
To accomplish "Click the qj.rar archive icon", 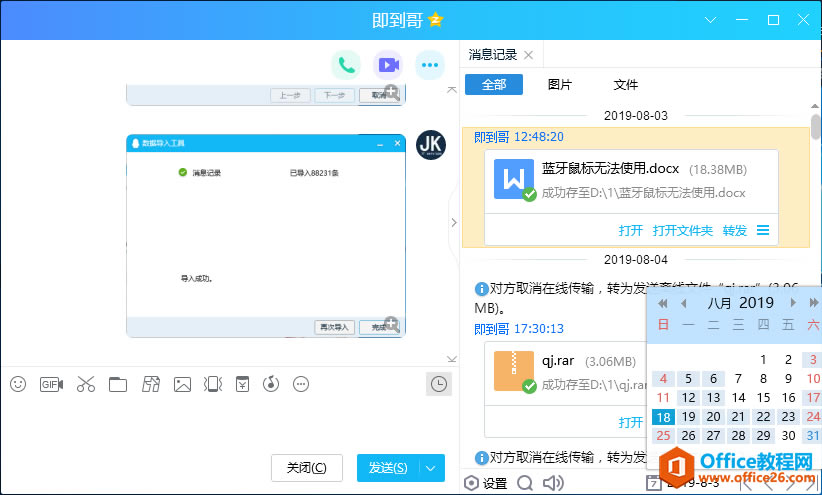I will 514,371.
